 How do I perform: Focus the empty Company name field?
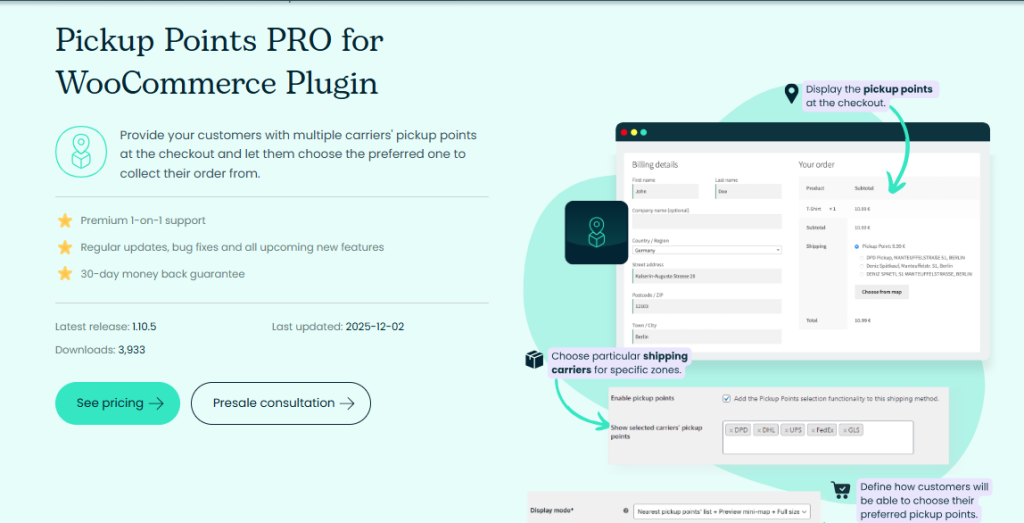click(707, 221)
